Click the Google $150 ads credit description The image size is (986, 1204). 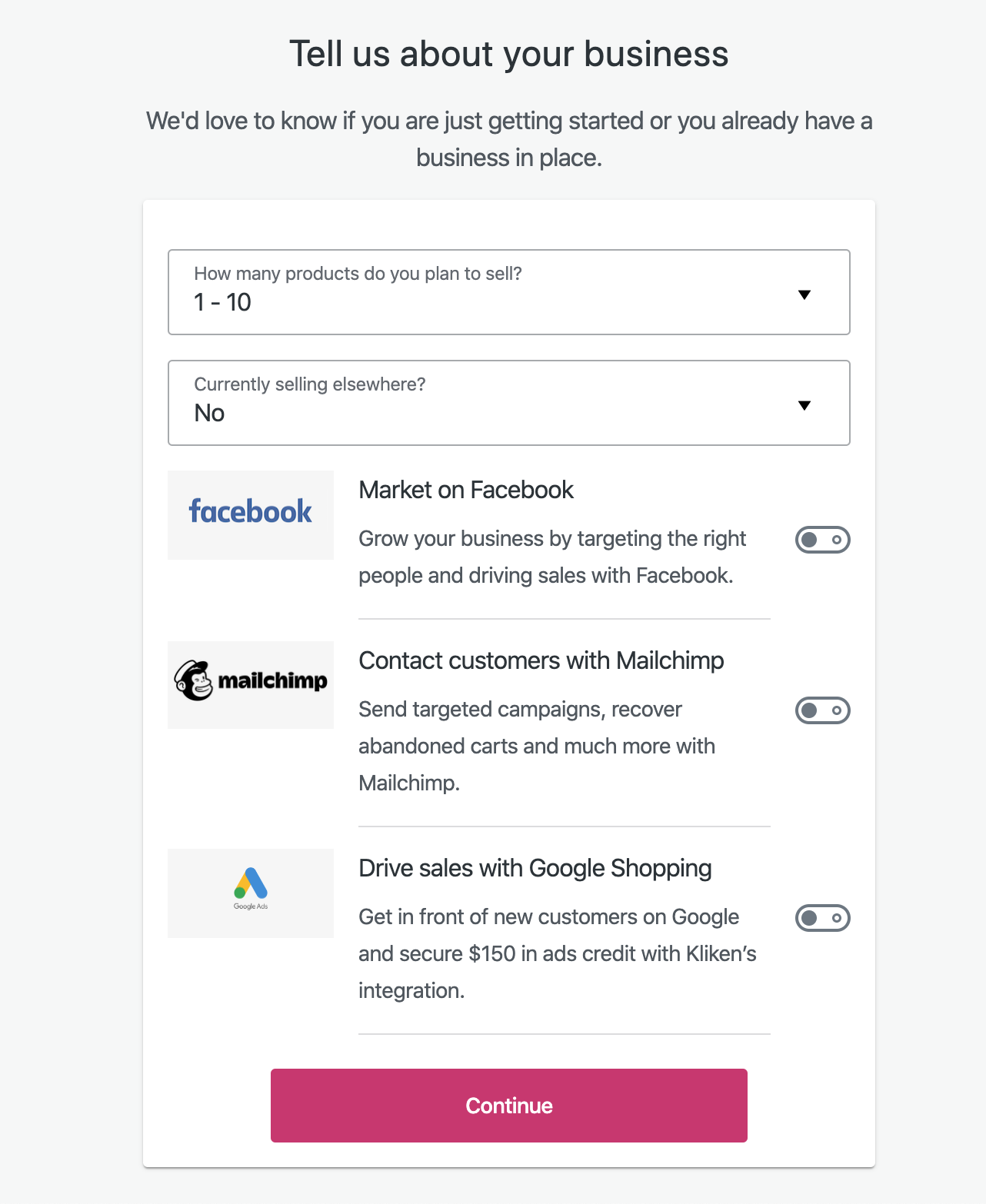pyautogui.click(x=558, y=953)
